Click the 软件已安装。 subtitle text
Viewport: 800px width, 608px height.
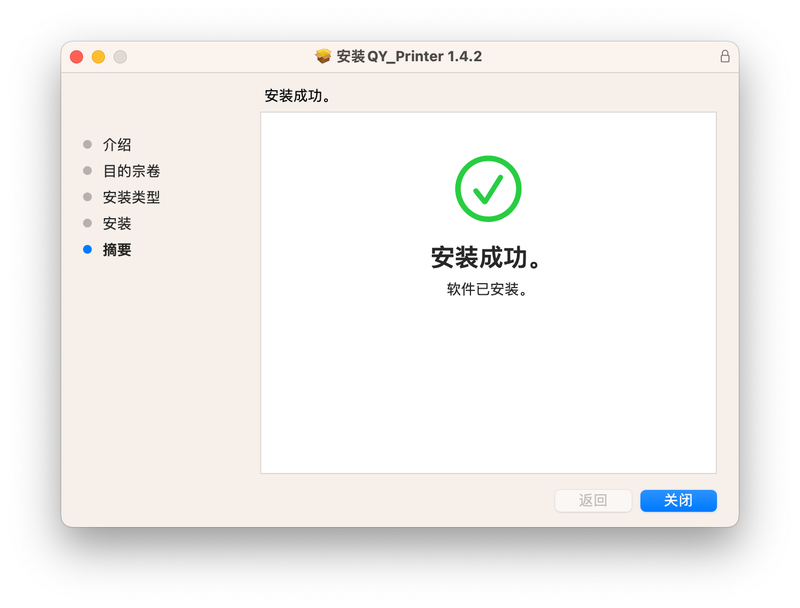coord(487,289)
